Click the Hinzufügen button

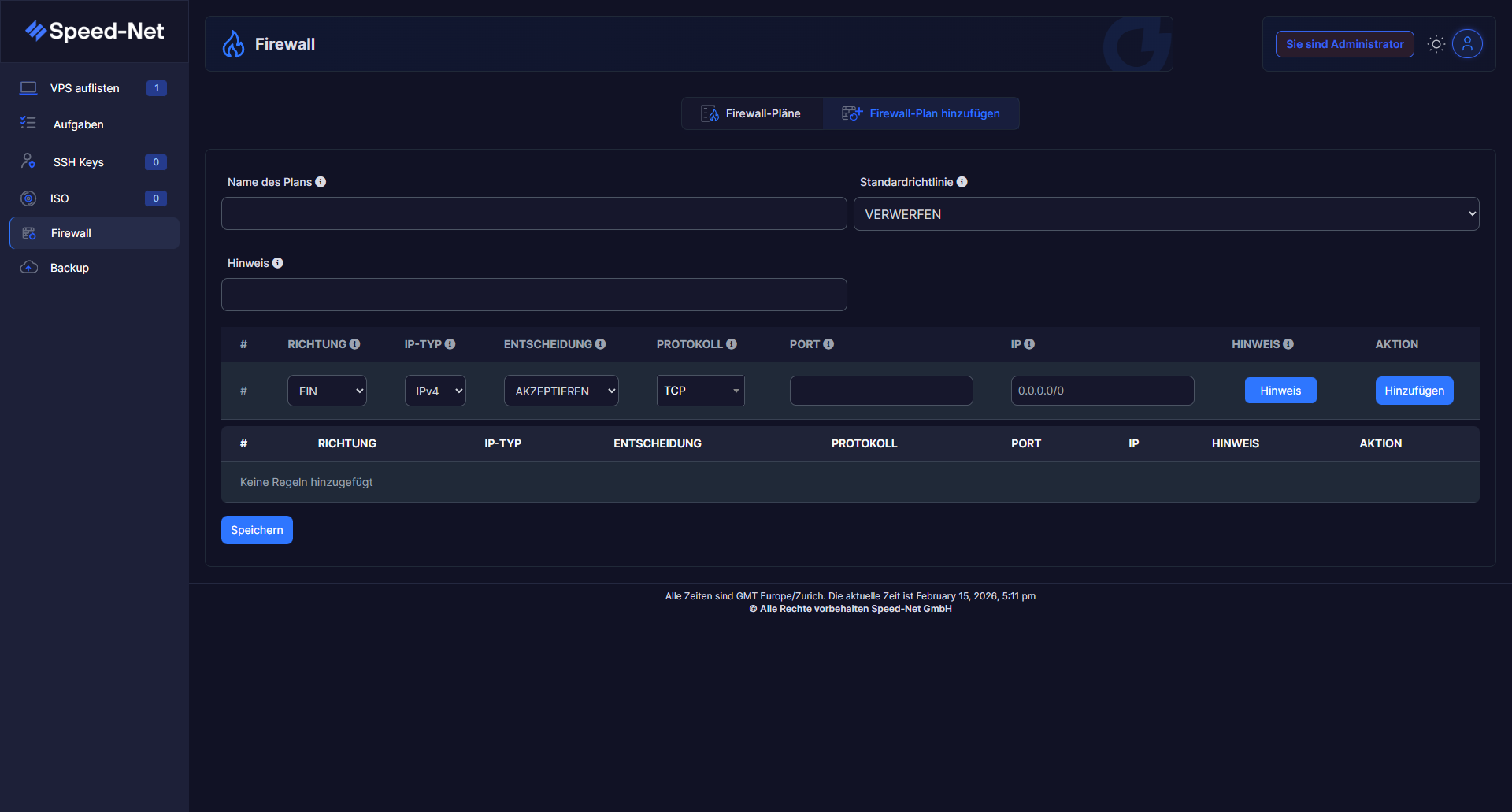(1414, 391)
